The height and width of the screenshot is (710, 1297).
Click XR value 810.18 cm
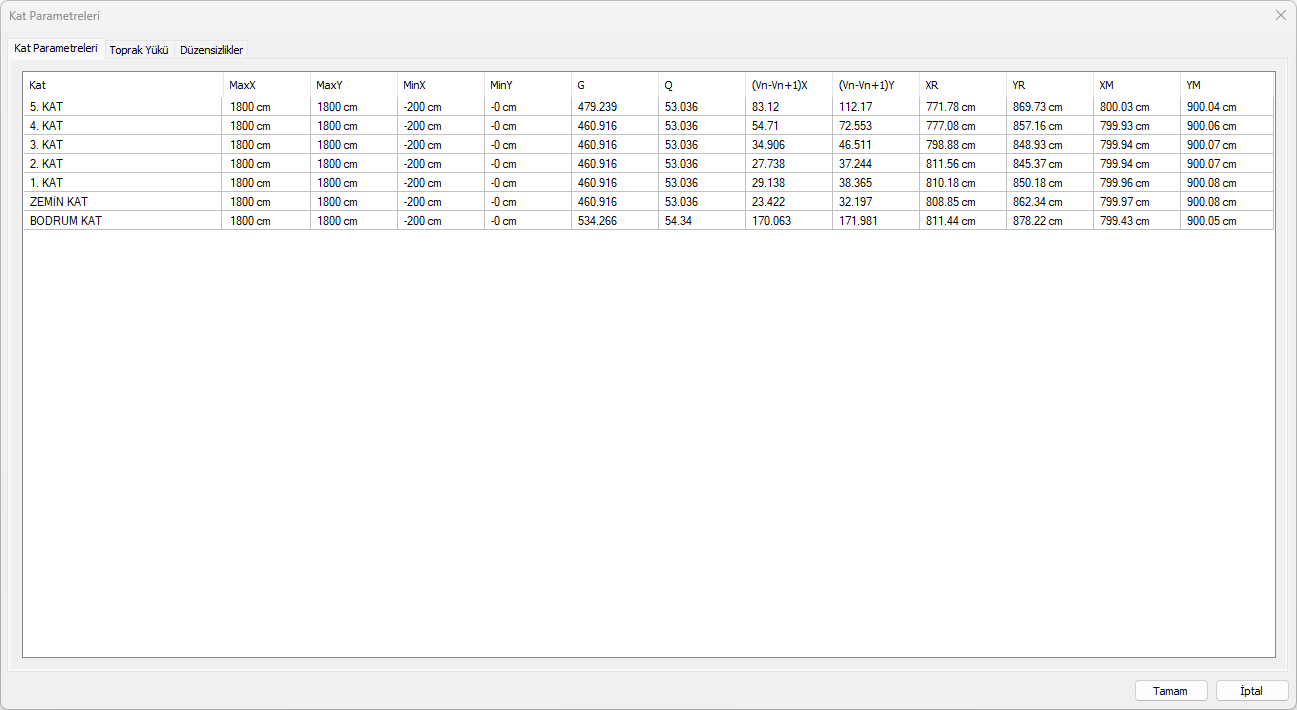click(x=962, y=183)
